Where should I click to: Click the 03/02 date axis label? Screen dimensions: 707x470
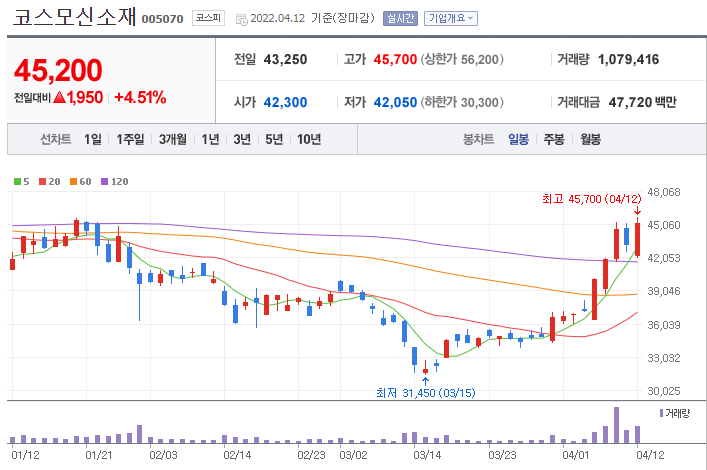point(353,455)
